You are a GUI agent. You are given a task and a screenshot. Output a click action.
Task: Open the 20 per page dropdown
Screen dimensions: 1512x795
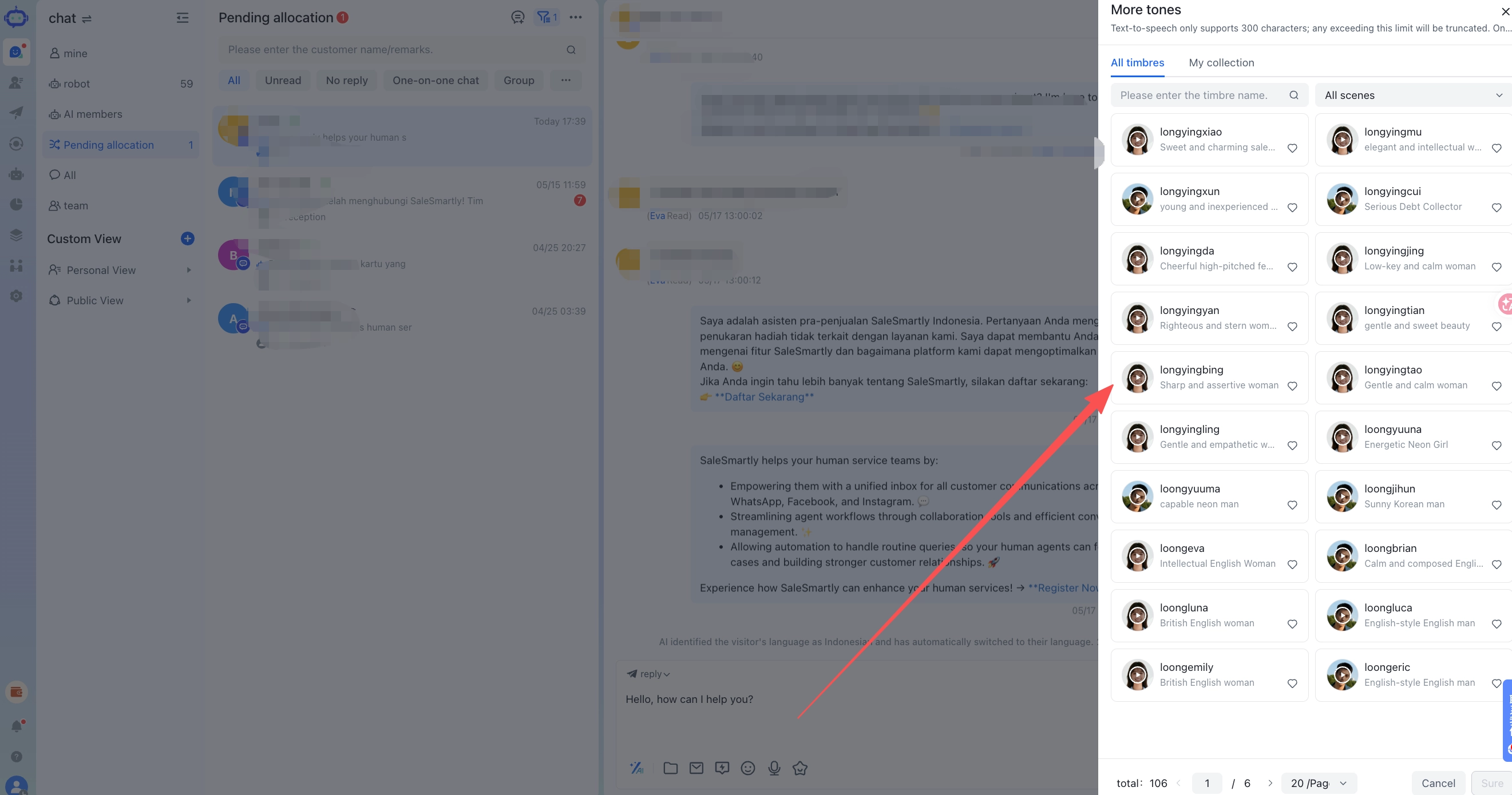click(x=1319, y=783)
